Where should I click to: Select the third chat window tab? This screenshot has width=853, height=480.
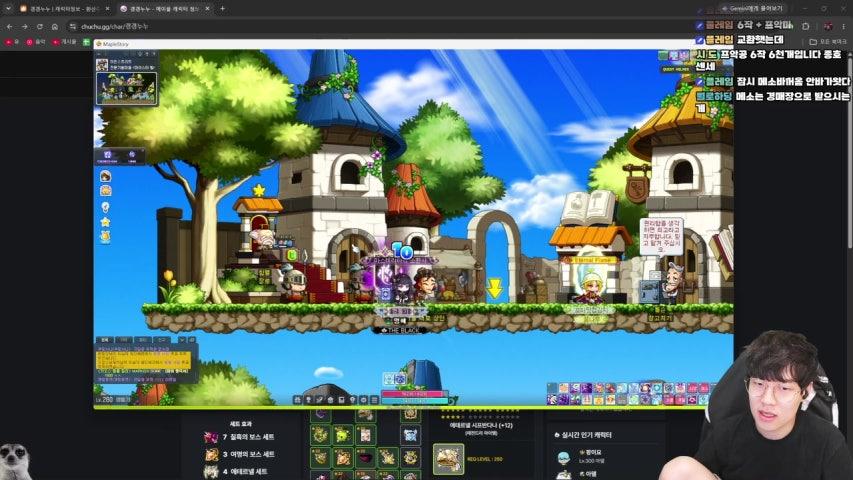(x=142, y=340)
